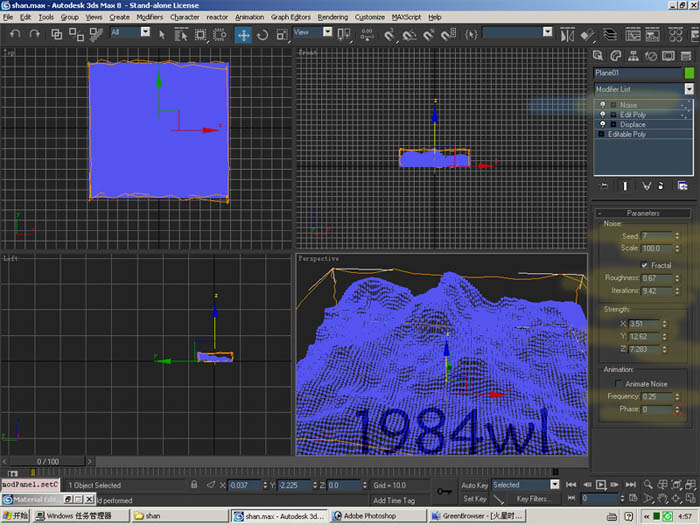
Task: Click the Set Key button
Action: coord(475,499)
